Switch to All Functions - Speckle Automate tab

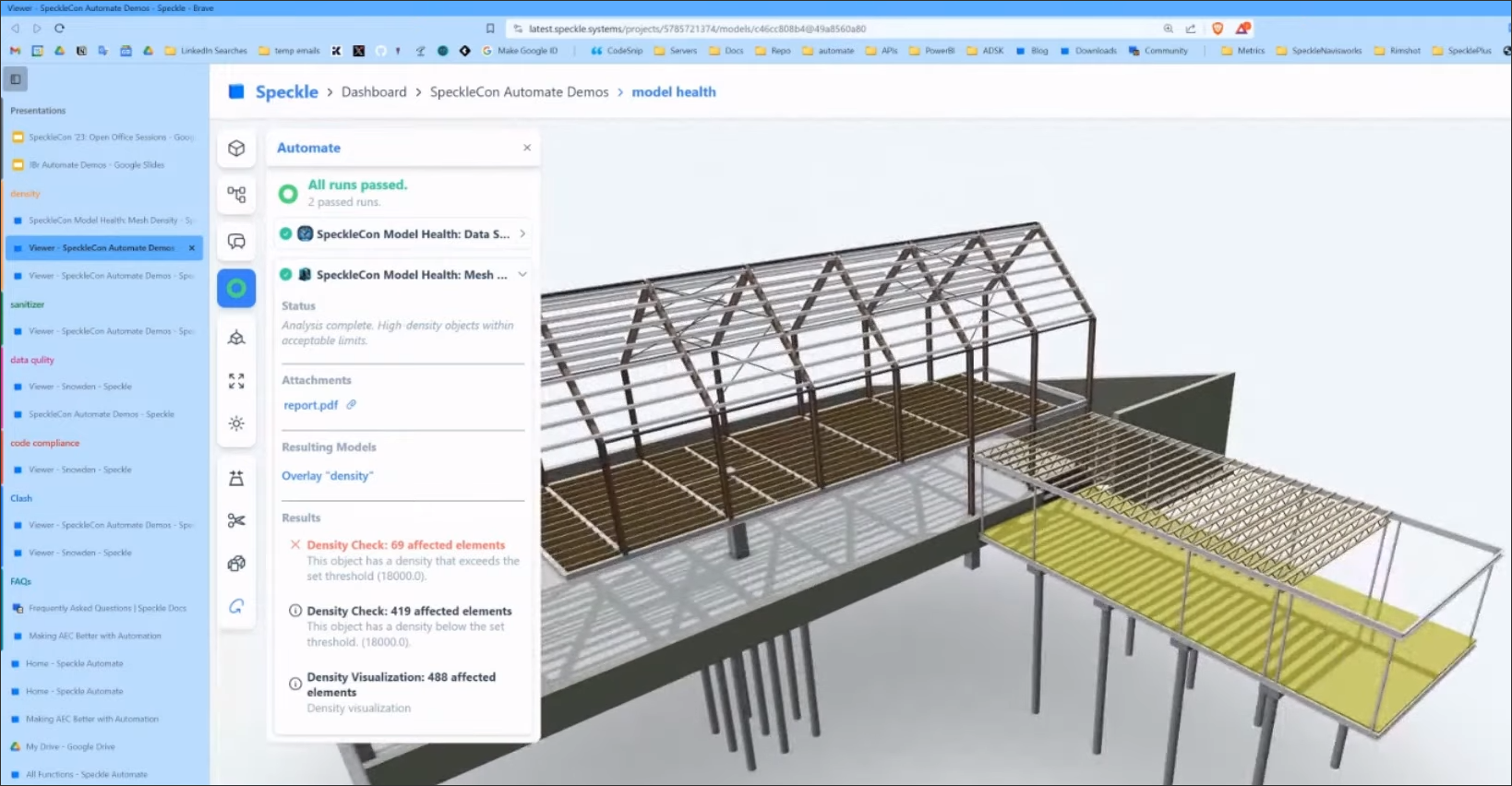coord(103,774)
